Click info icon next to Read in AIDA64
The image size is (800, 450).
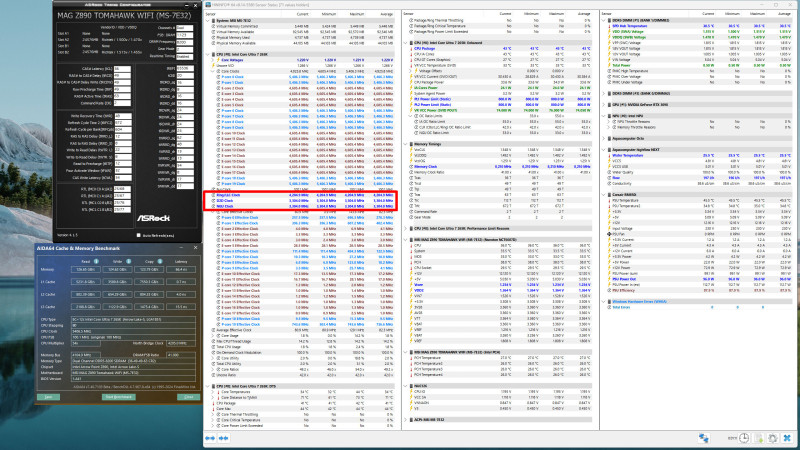pos(96,261)
